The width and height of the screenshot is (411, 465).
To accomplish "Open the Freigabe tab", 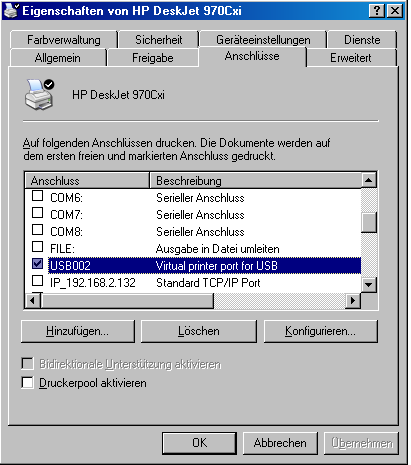I will point(153,58).
